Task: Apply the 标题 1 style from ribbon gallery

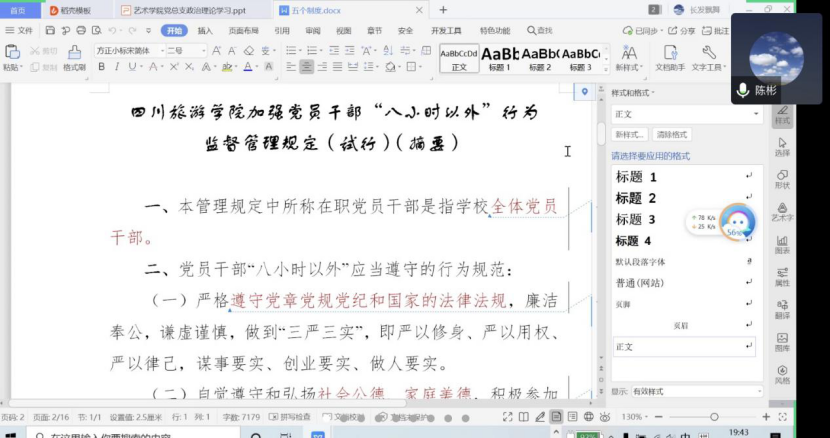Action: pyautogui.click(x=500, y=58)
